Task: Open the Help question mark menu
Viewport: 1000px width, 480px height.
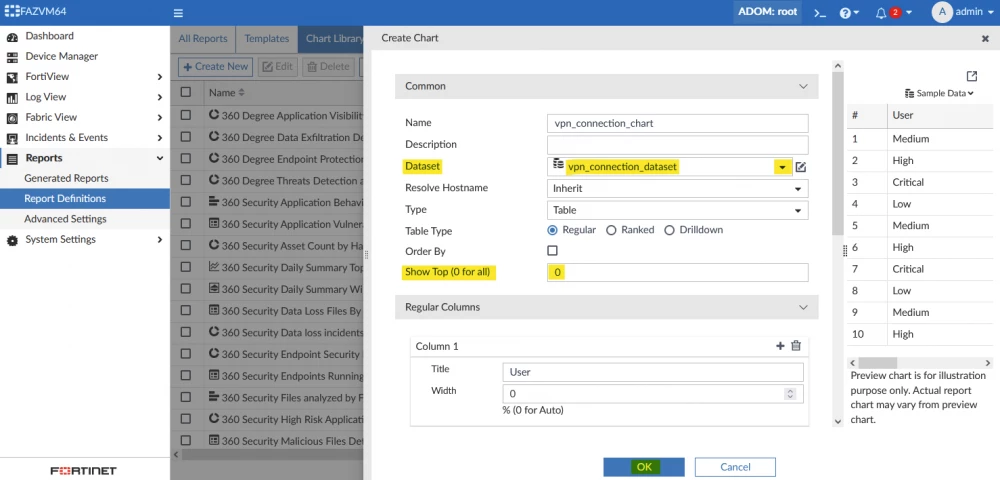Action: point(849,13)
